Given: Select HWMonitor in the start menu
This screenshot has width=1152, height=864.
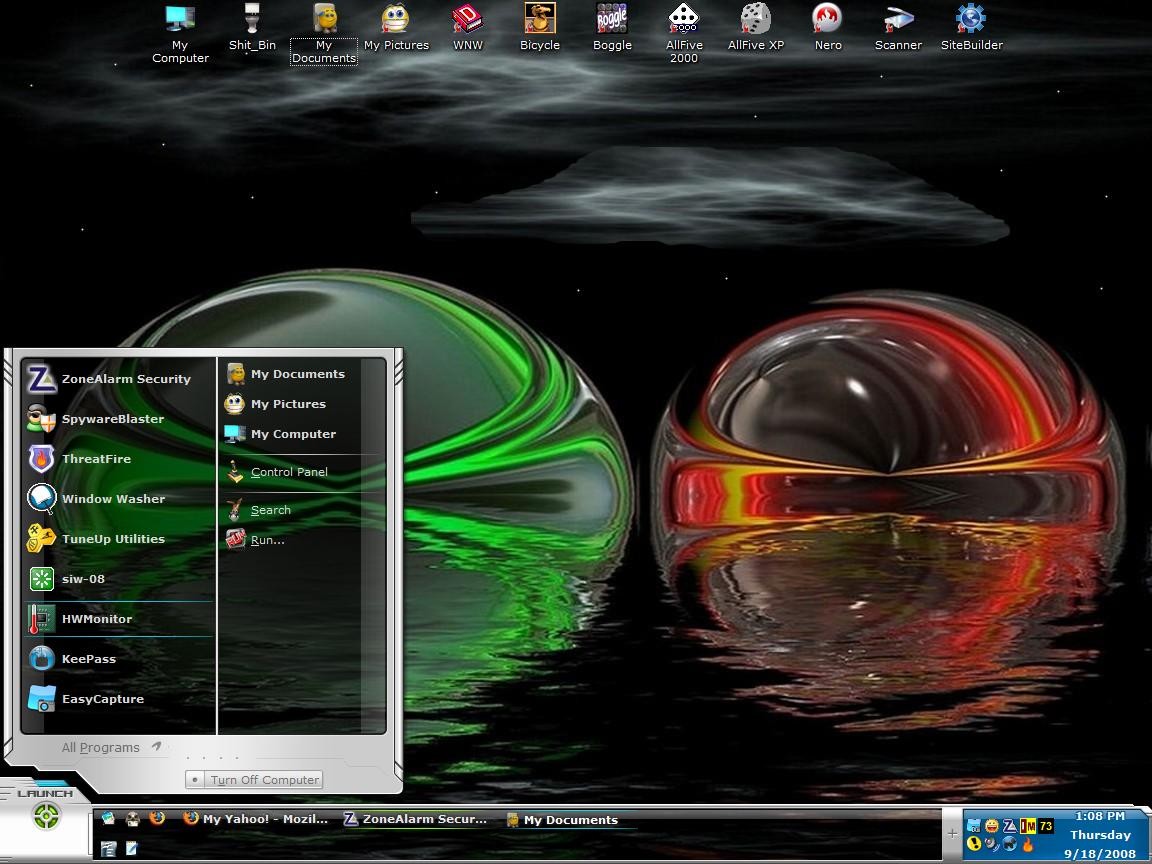Looking at the screenshot, I should (118, 619).
